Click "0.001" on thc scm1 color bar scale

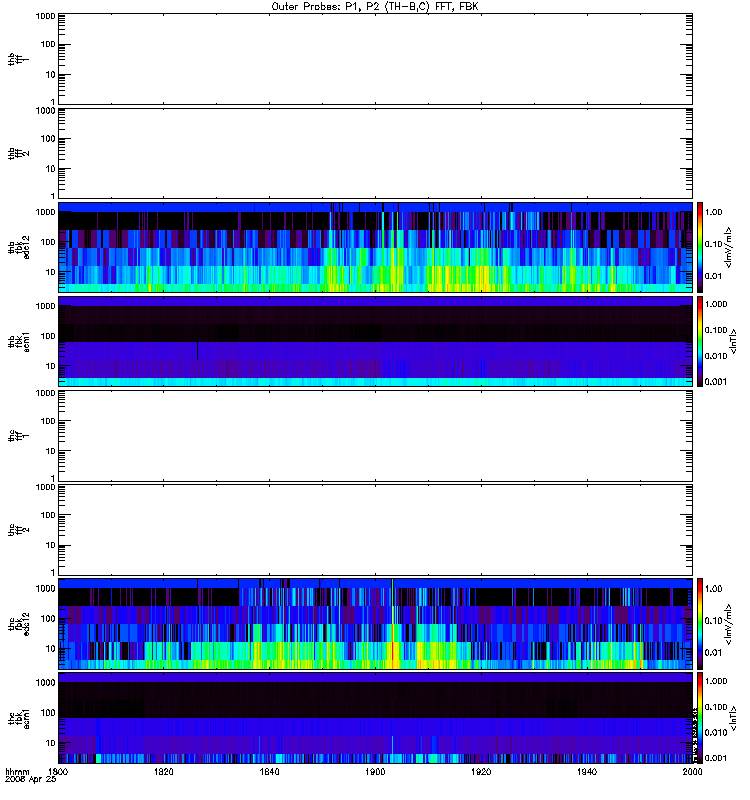pos(716,758)
